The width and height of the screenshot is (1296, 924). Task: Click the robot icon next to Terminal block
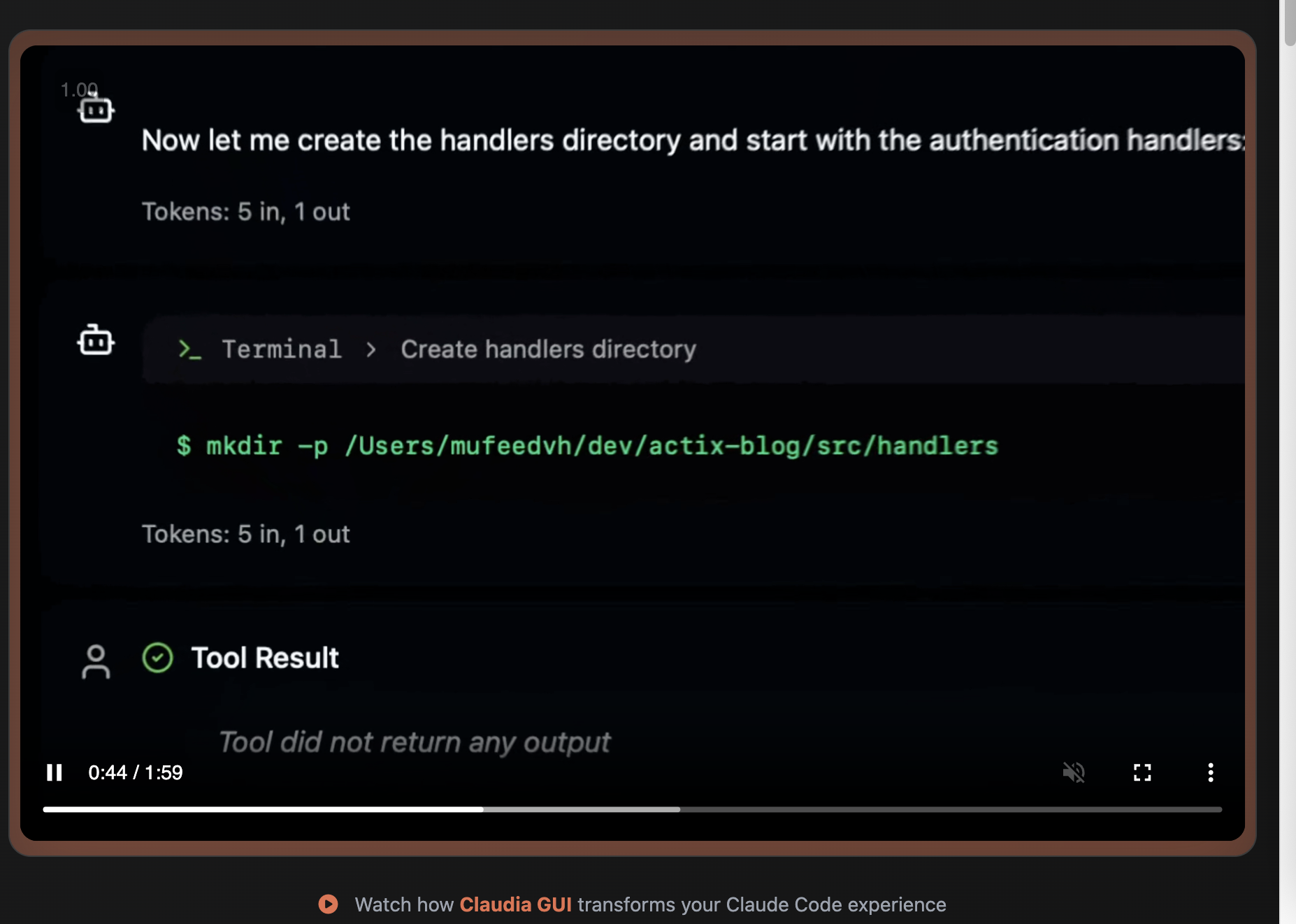click(x=96, y=340)
